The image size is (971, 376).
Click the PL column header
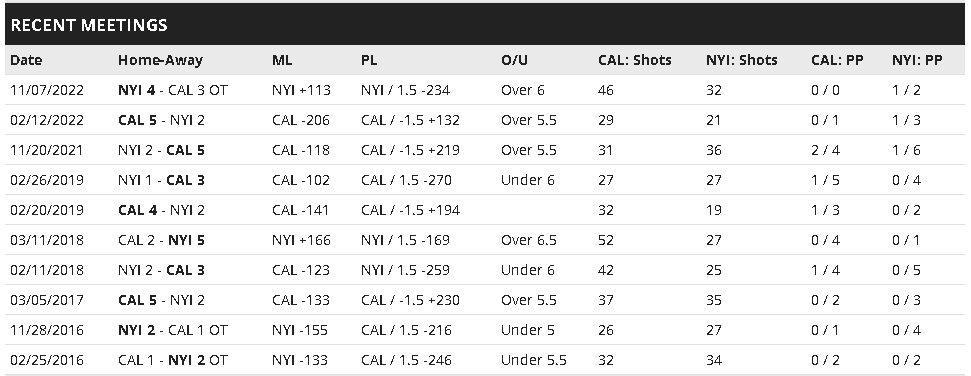tap(369, 60)
